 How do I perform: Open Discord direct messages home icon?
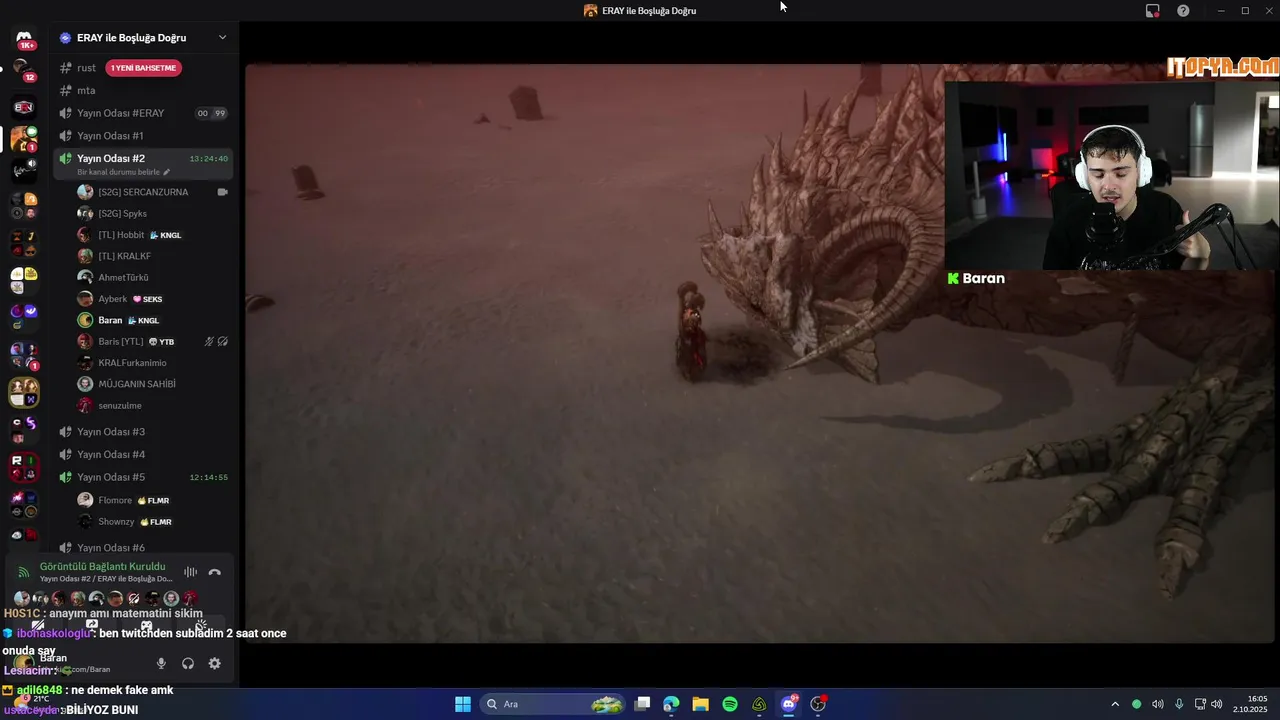click(24, 40)
